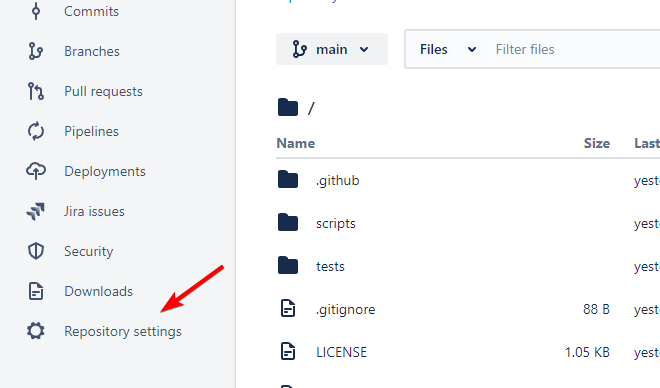Click the Commits icon in sidebar

coord(36,11)
